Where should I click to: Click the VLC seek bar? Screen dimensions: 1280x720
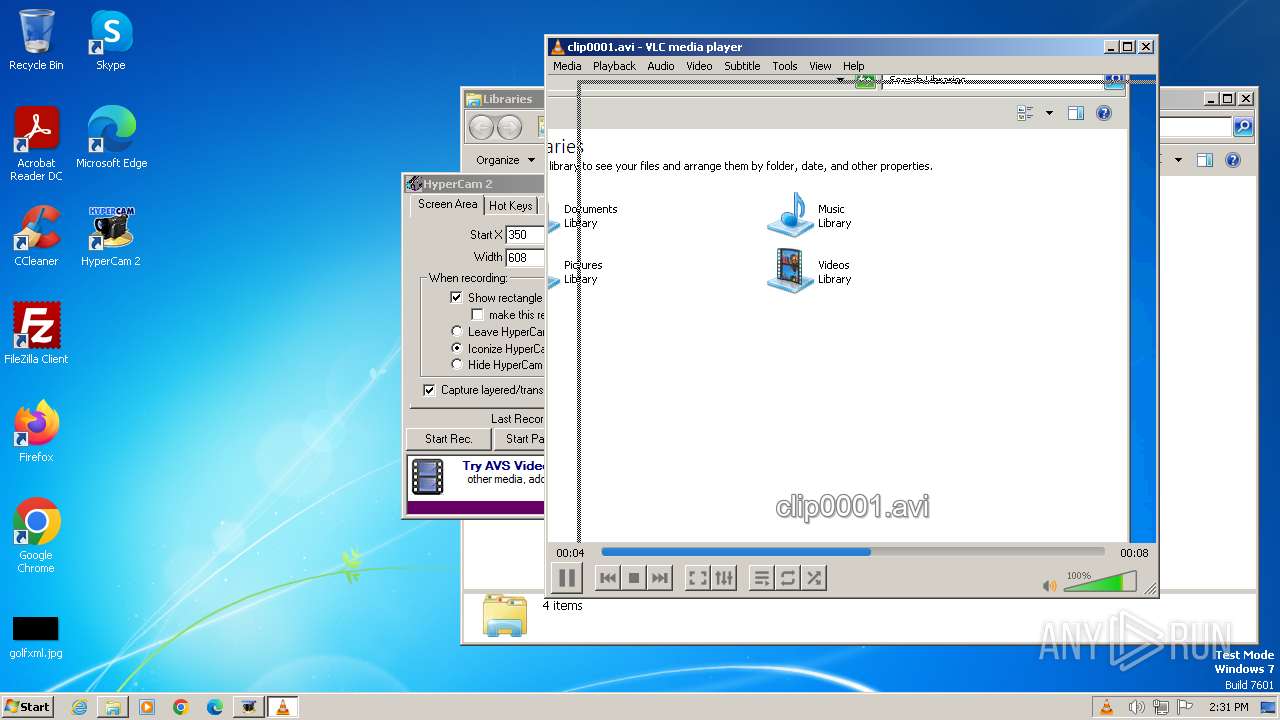pyautogui.click(x=853, y=552)
